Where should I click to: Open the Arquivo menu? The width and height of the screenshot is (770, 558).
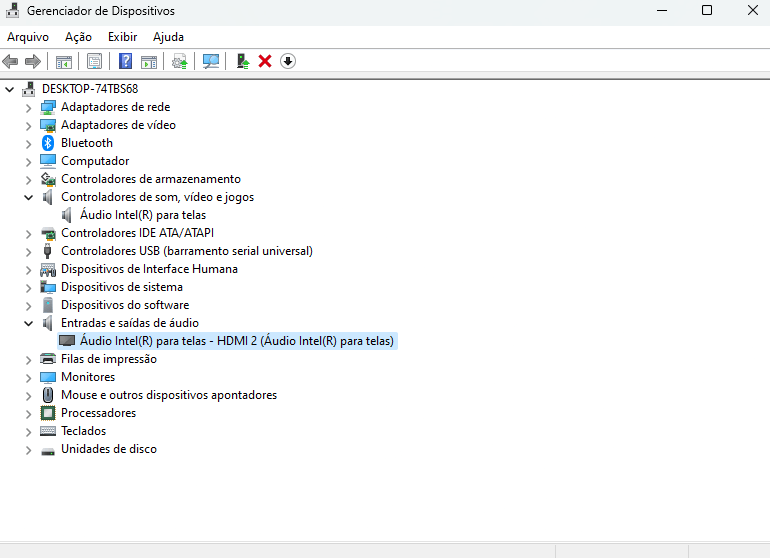[28, 37]
